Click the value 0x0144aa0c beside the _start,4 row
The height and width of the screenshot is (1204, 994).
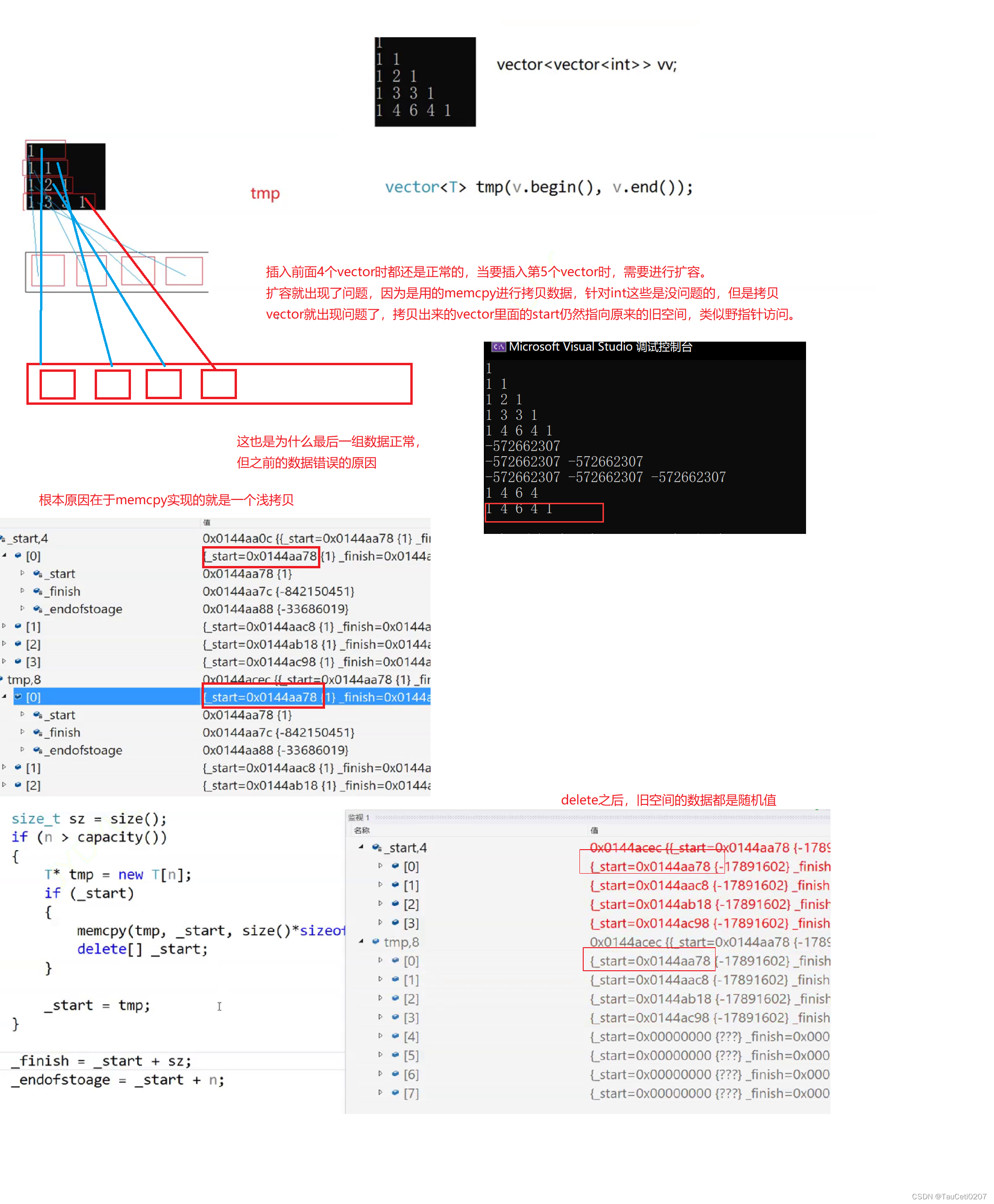[x=237, y=539]
